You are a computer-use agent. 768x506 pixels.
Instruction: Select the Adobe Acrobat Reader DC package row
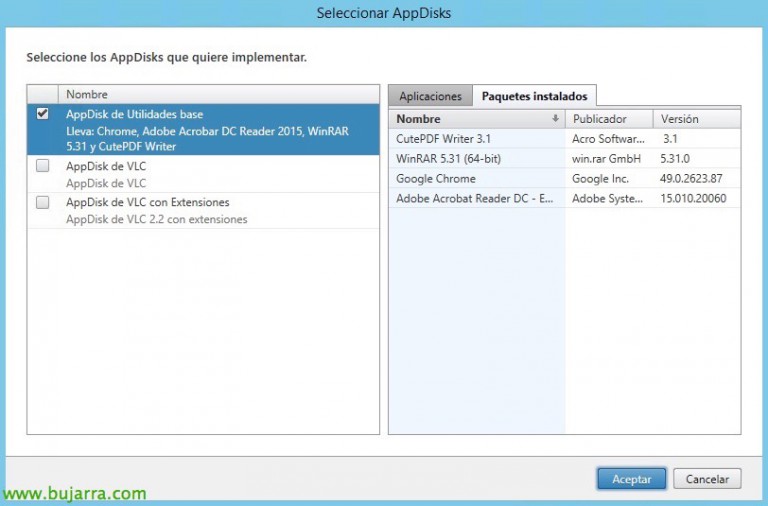(x=564, y=198)
